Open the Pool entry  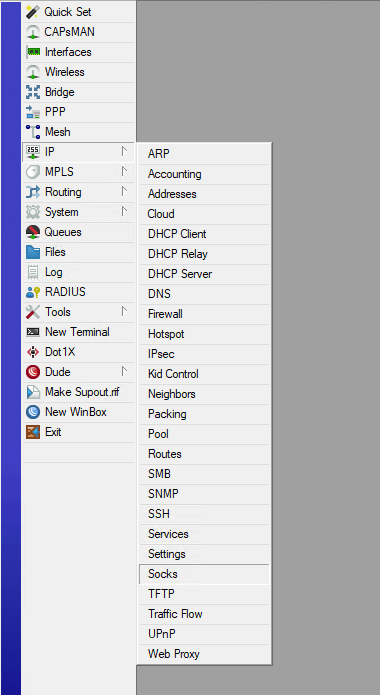coord(204,434)
